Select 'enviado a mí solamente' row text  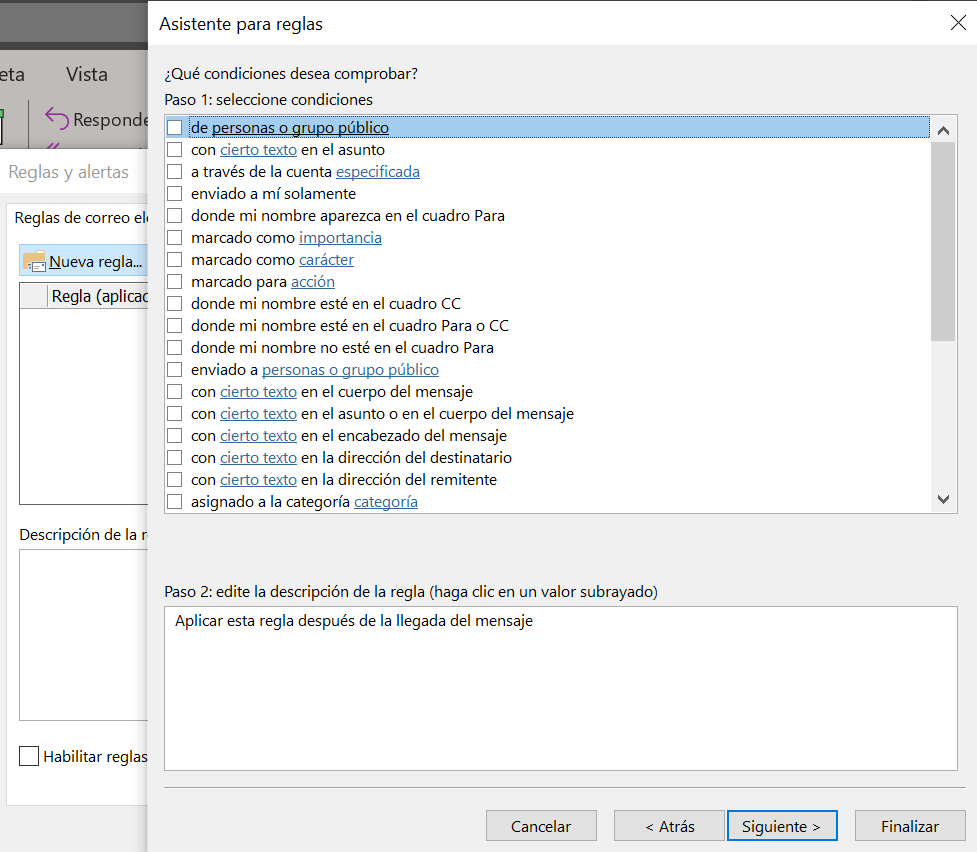coord(274,193)
